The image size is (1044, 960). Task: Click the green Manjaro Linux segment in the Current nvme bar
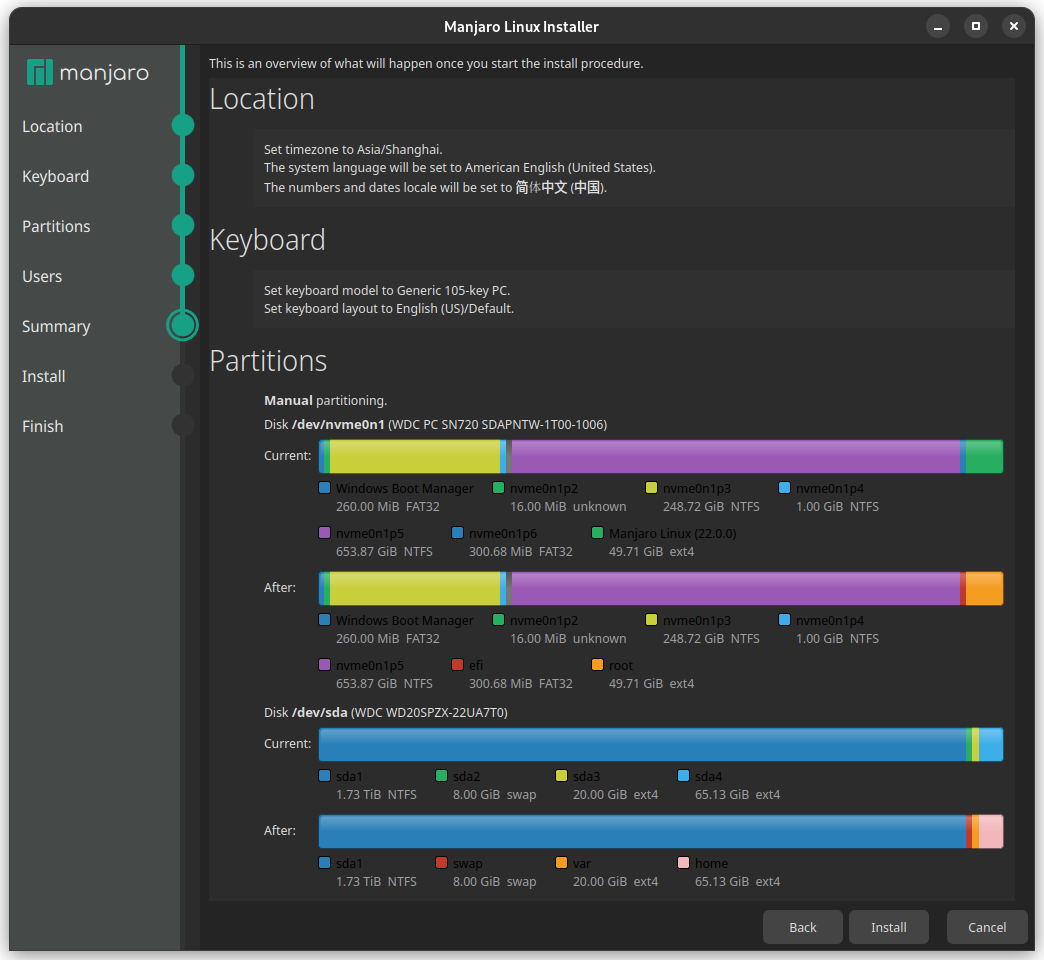pos(984,457)
